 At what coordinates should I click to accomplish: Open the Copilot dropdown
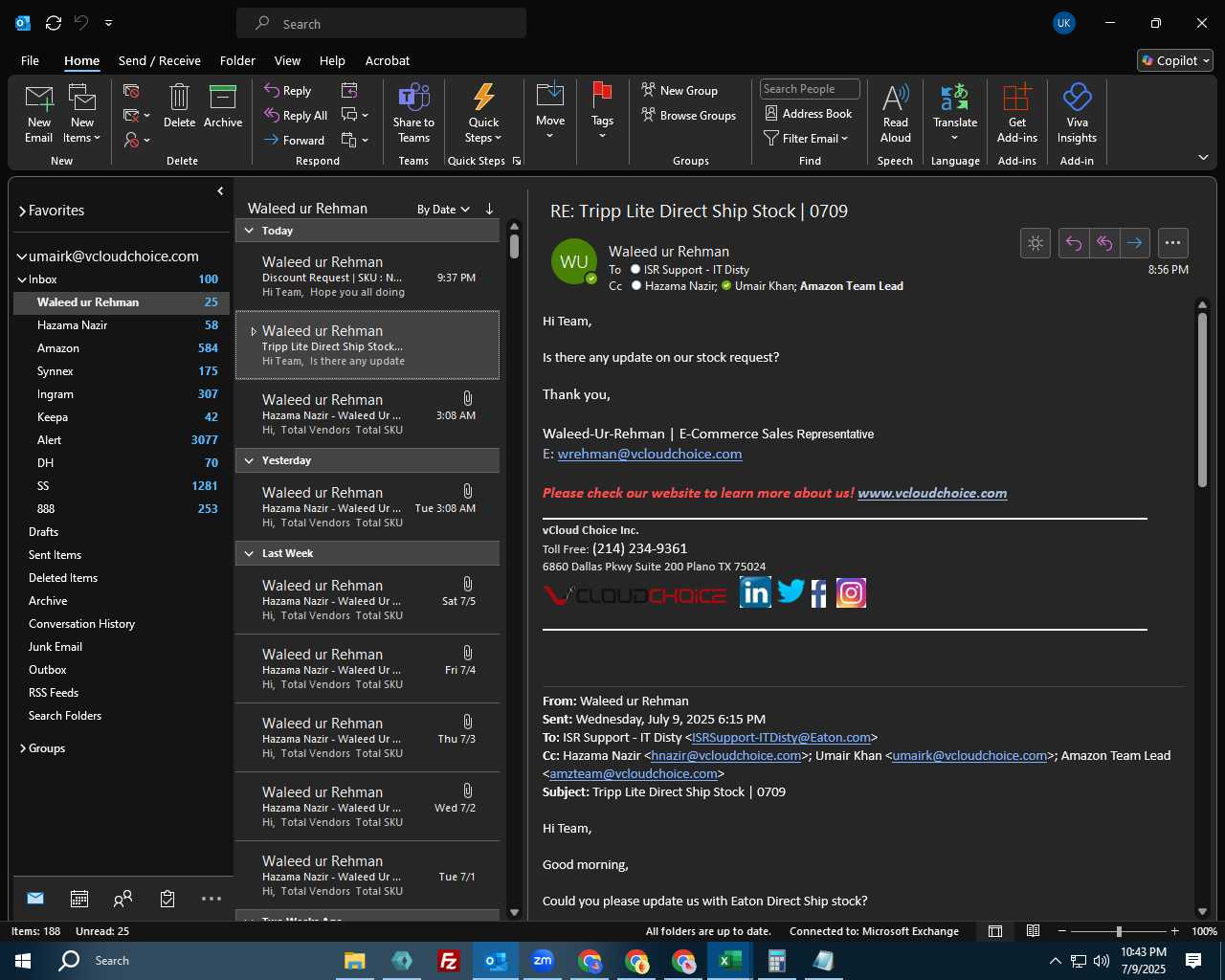[x=1175, y=60]
